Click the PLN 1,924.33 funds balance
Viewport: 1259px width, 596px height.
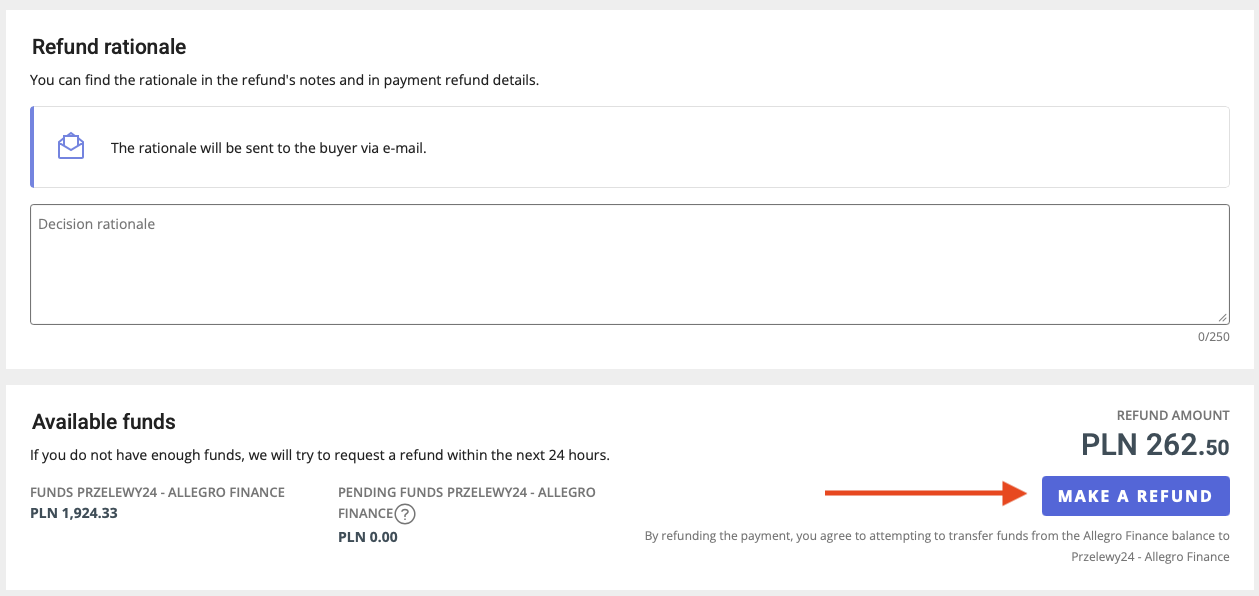coord(74,514)
